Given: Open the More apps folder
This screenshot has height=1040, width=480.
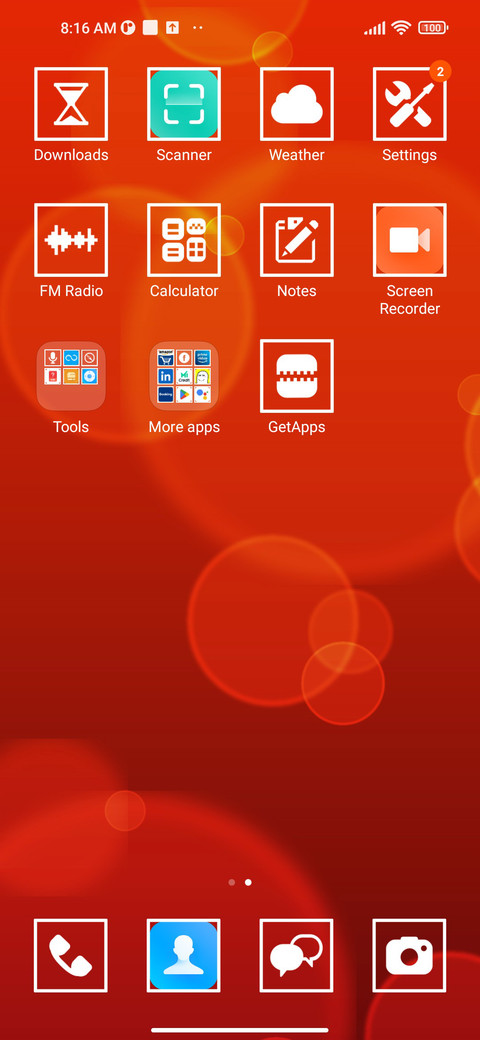Looking at the screenshot, I should click(x=184, y=376).
